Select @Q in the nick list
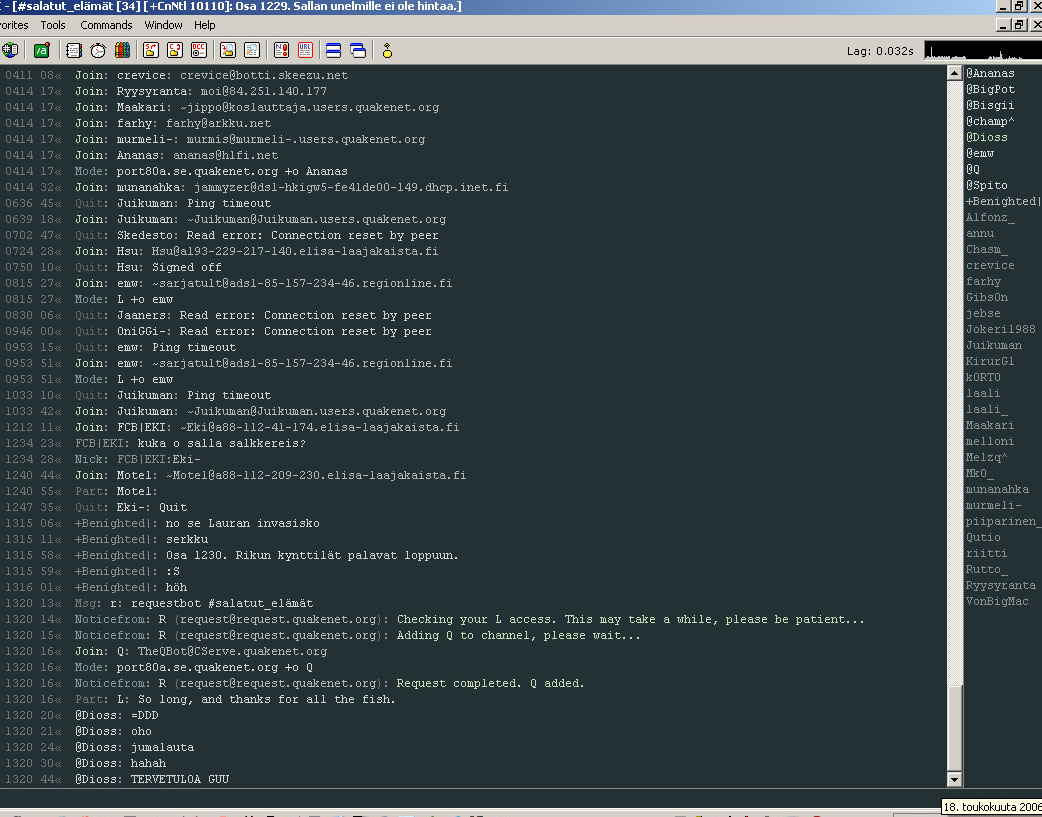Viewport: 1042px width, 817px height. click(x=973, y=169)
